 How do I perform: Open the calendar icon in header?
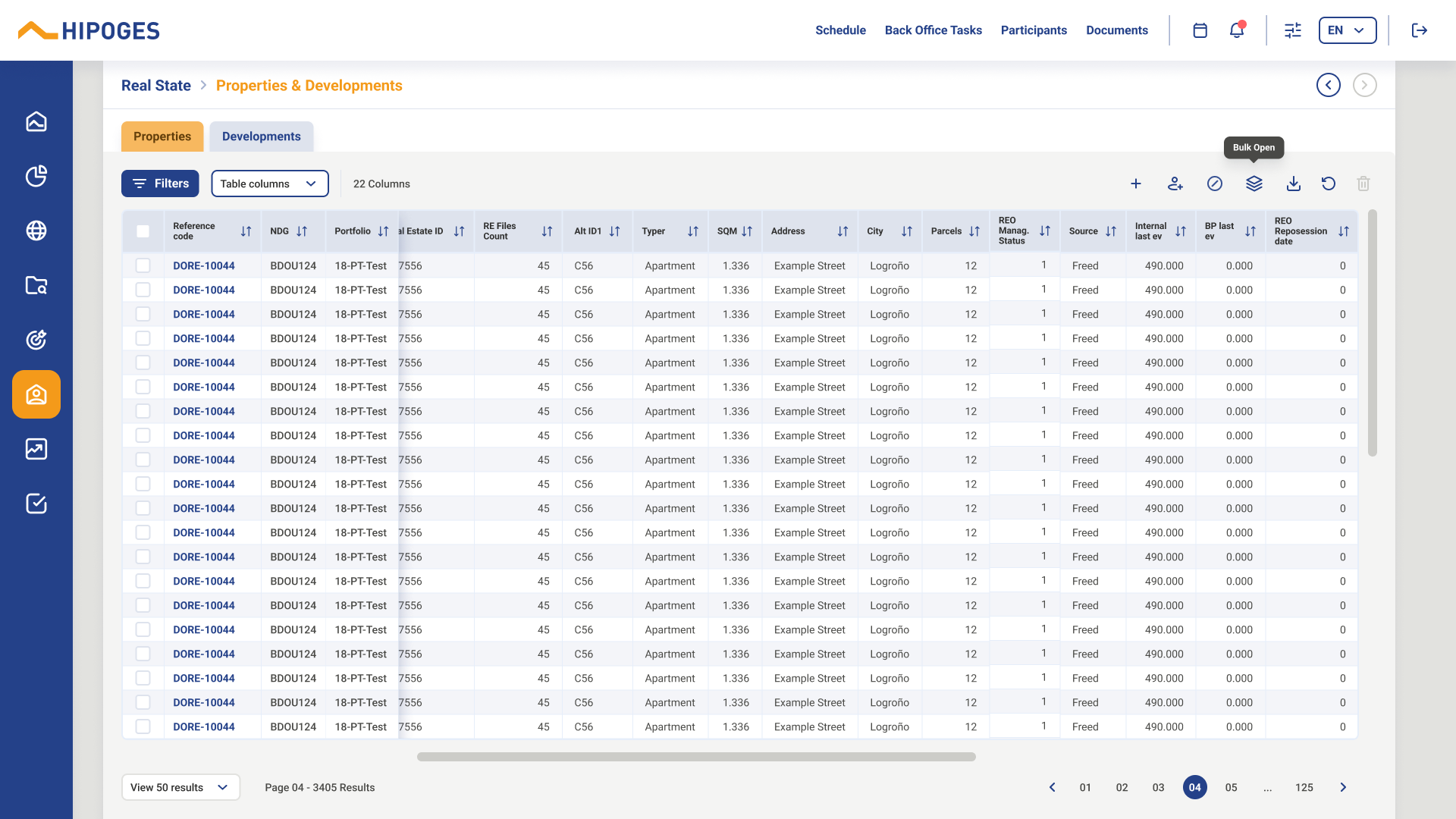click(1200, 30)
